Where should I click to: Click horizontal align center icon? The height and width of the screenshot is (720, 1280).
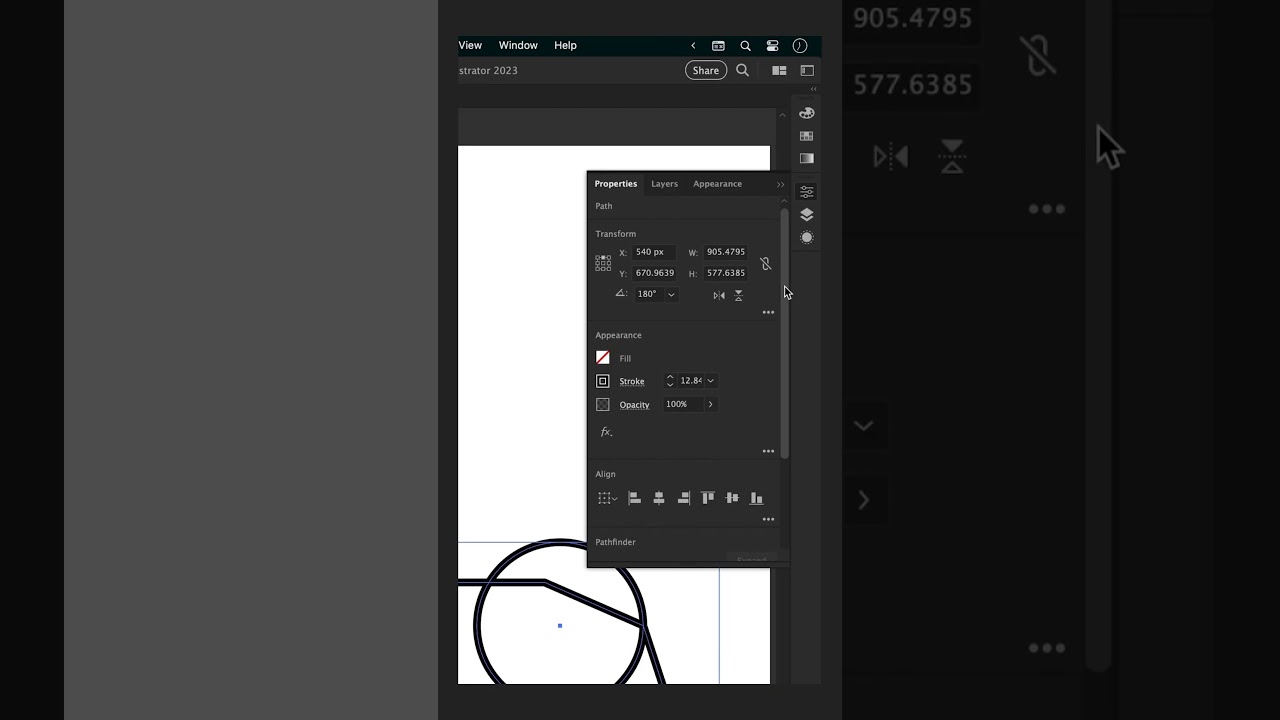pos(659,498)
